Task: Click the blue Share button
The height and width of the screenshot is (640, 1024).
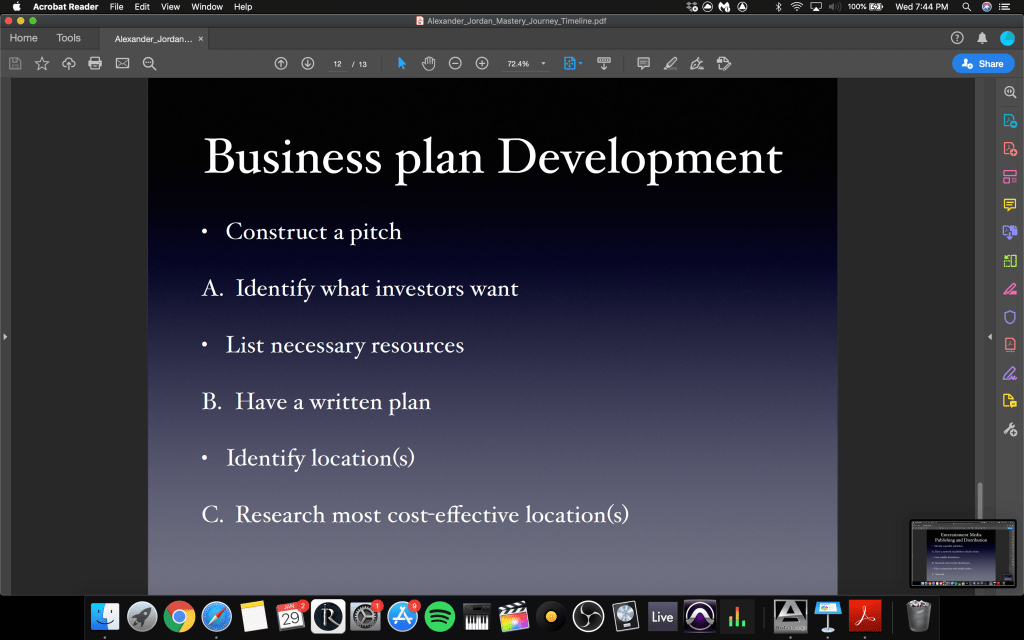Action: point(982,63)
